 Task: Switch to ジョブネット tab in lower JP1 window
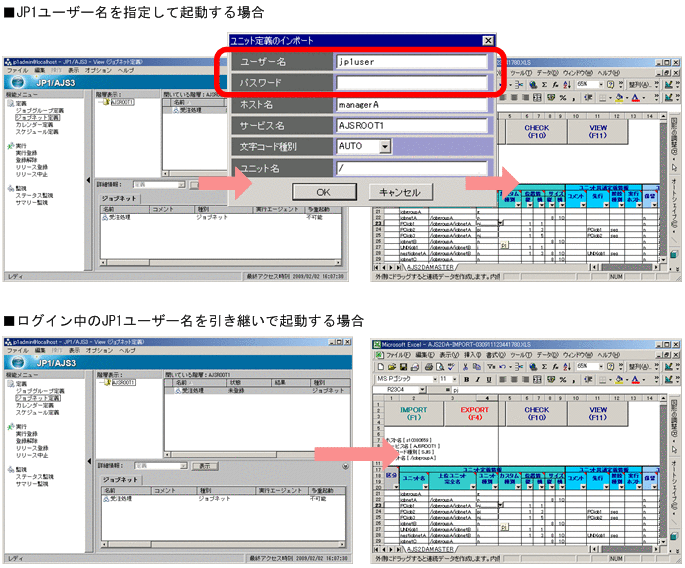(x=121, y=480)
